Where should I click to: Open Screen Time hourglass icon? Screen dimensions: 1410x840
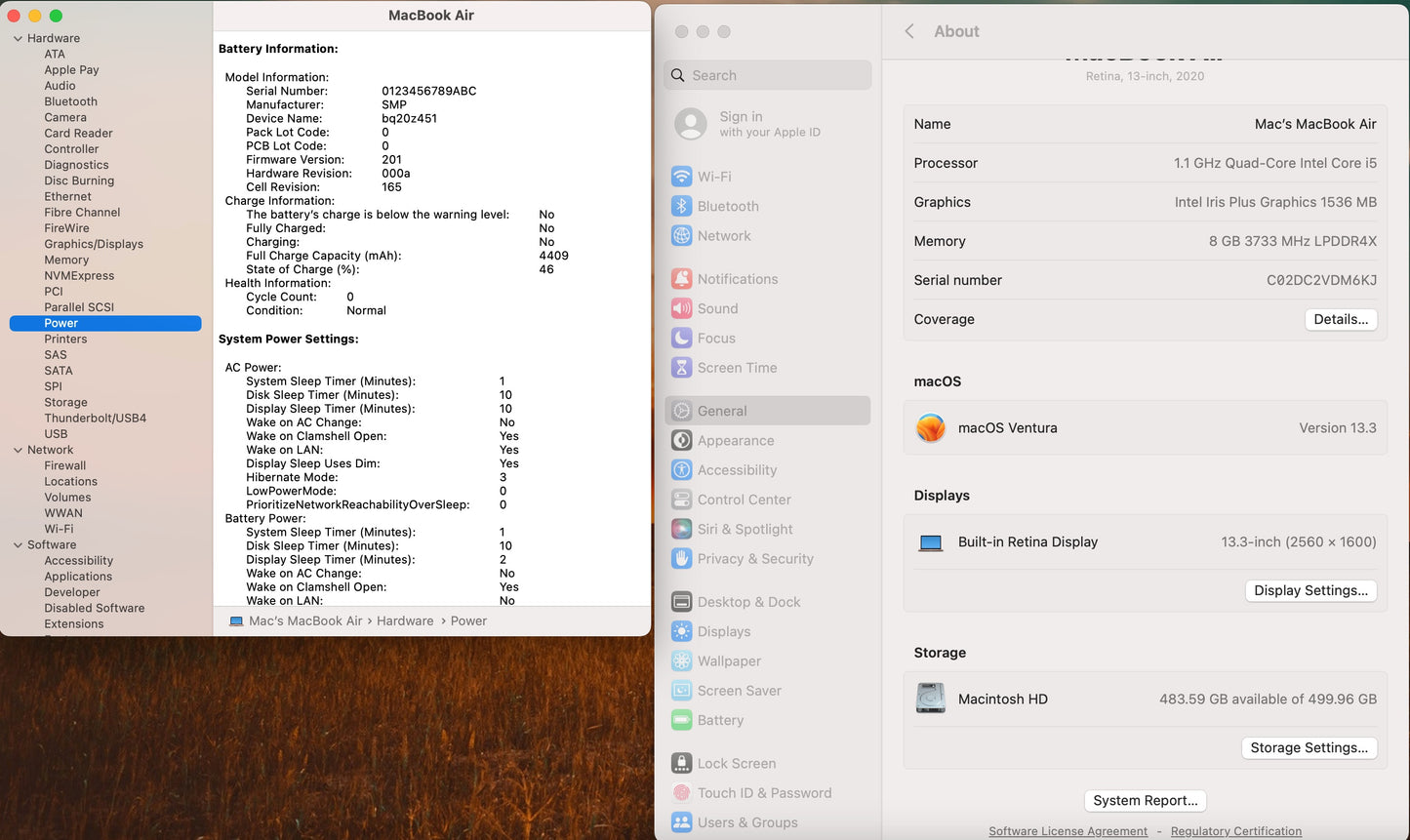681,368
